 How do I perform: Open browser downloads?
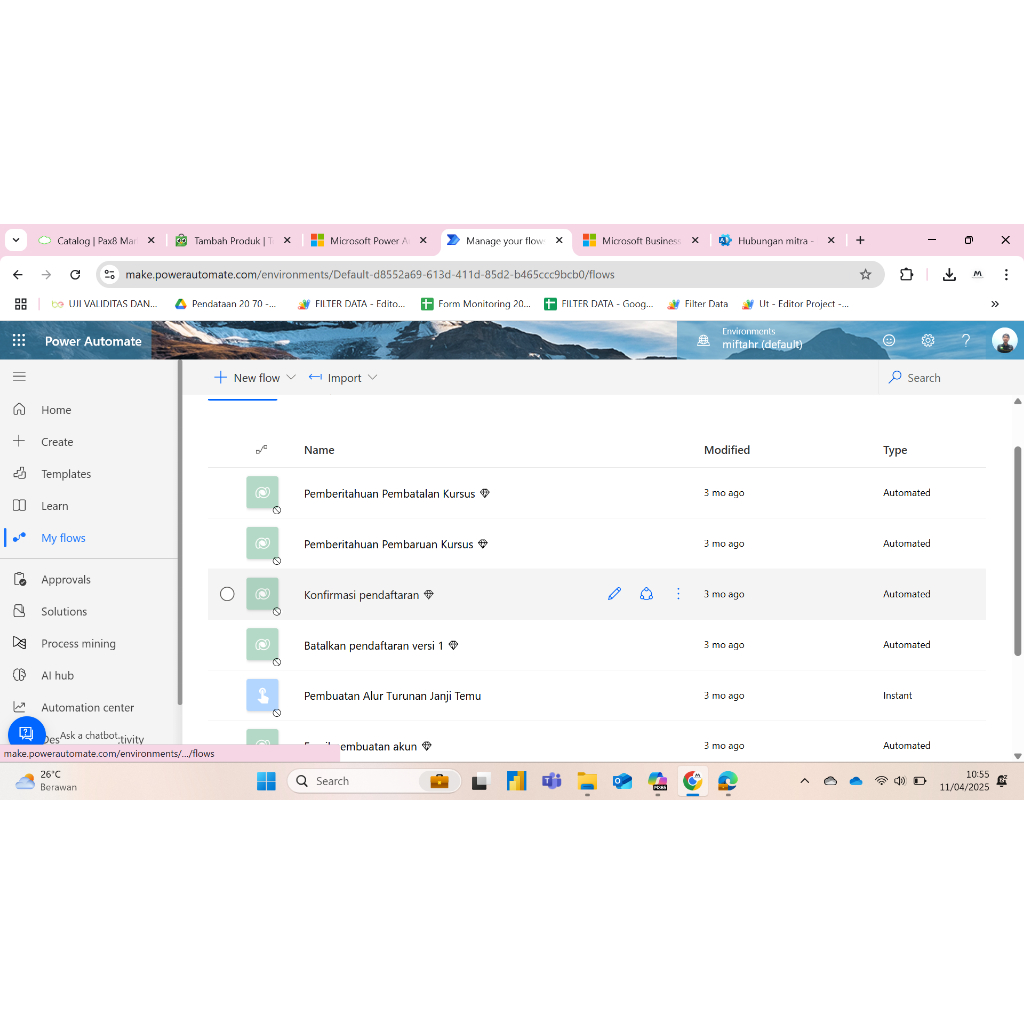click(x=949, y=274)
